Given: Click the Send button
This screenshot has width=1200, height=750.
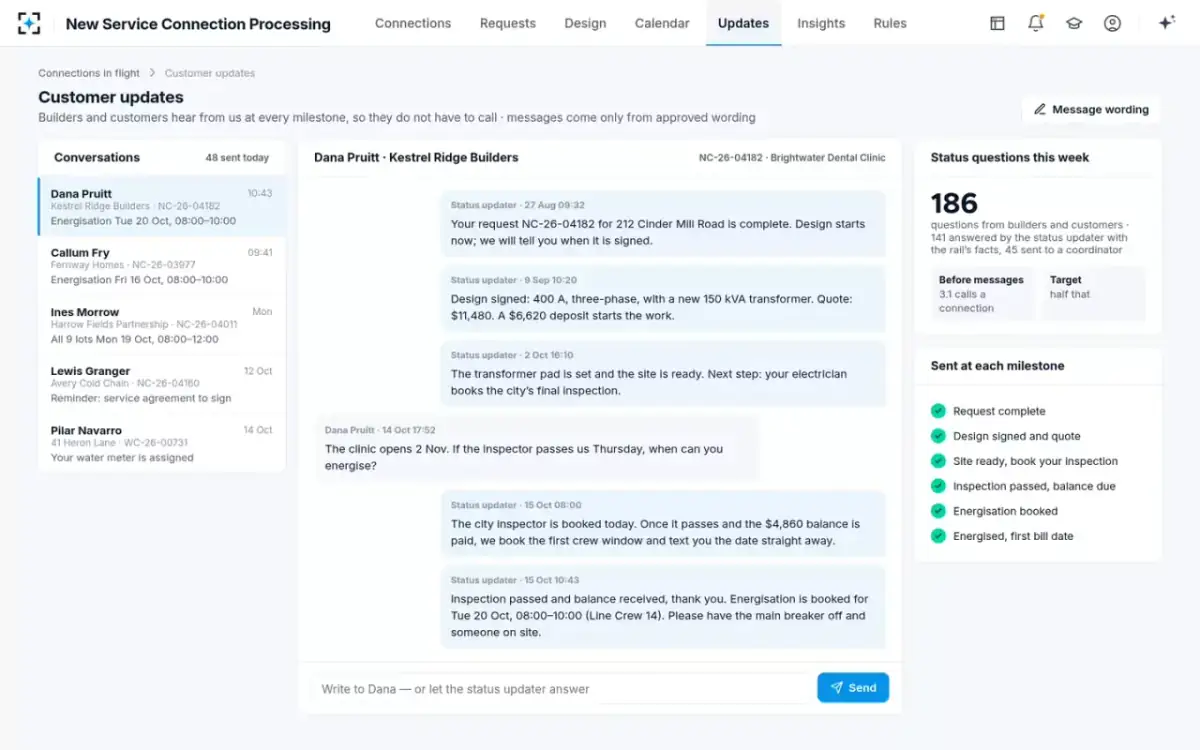Looking at the screenshot, I should 853,688.
